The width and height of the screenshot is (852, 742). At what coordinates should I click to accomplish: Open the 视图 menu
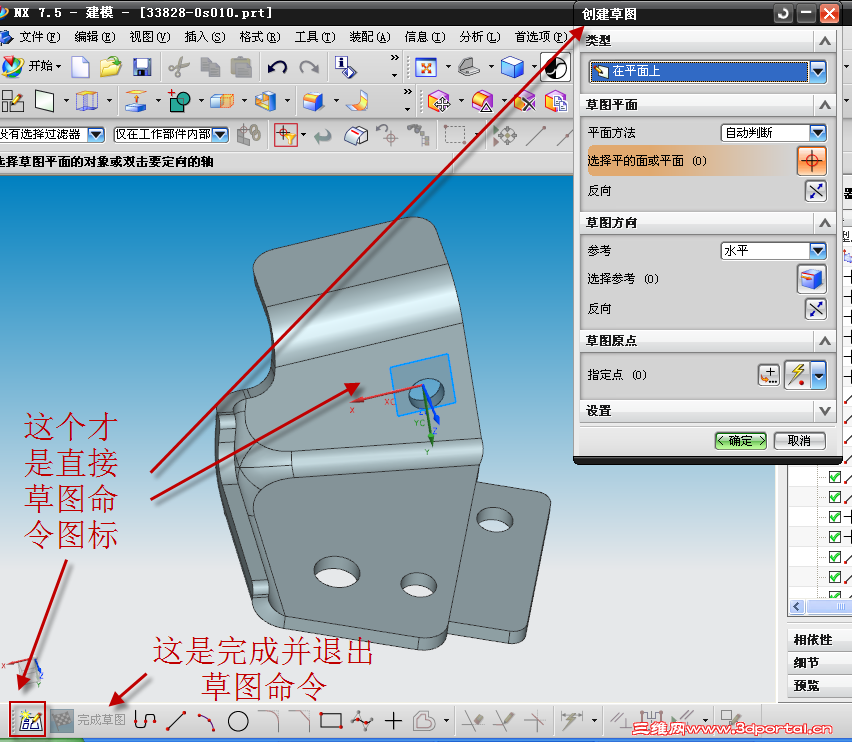pyautogui.click(x=149, y=37)
